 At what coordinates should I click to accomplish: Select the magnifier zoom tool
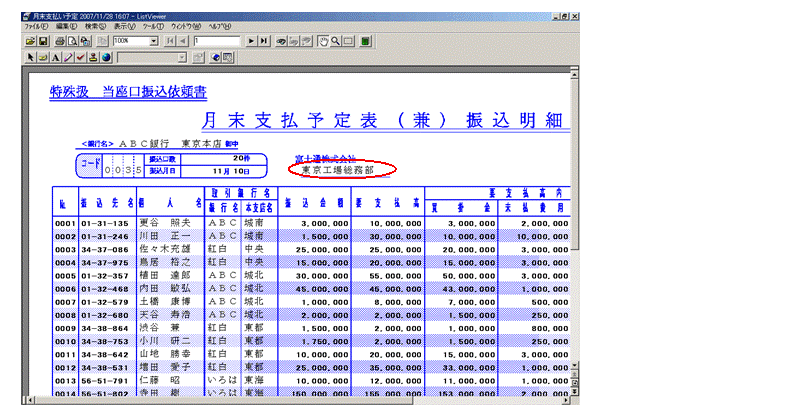pos(336,41)
